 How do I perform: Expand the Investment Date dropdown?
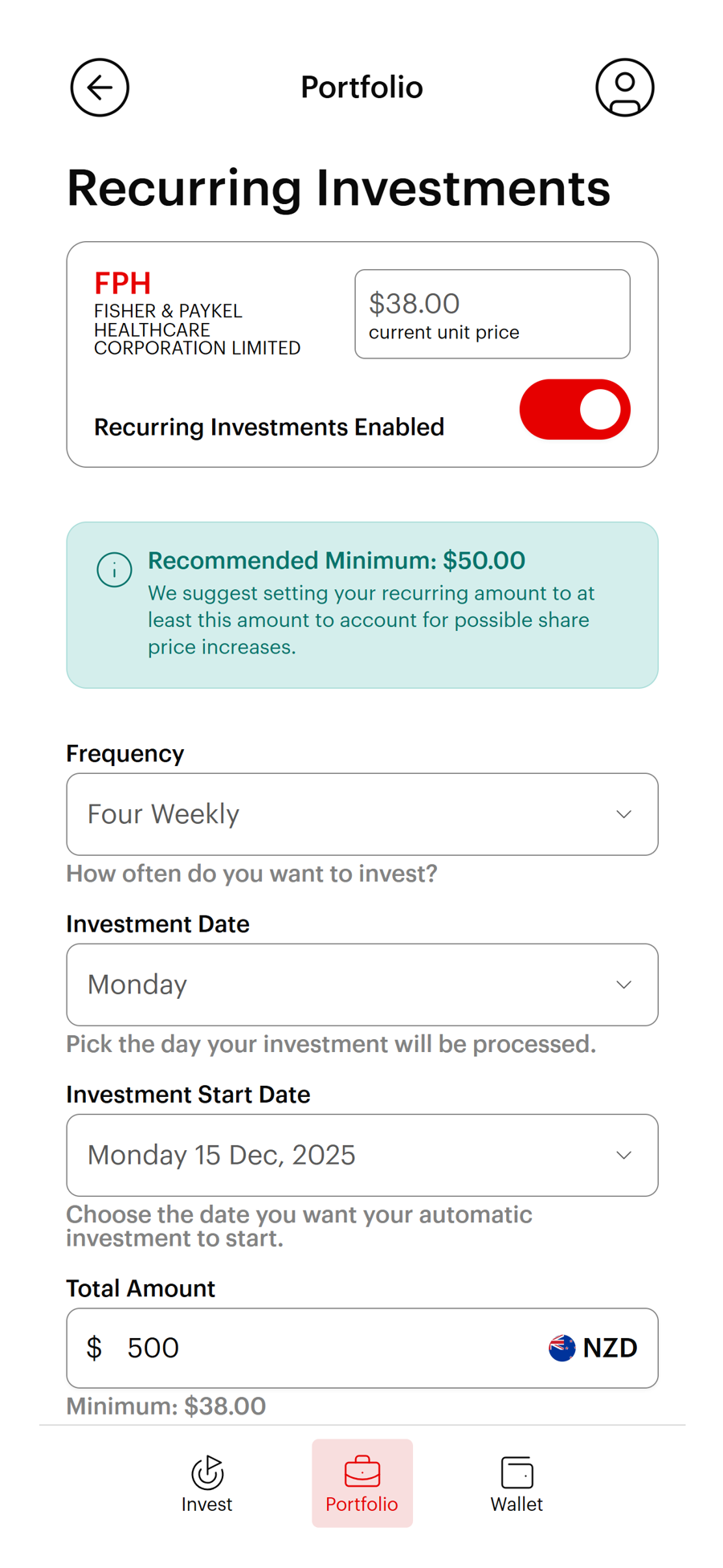point(361,985)
